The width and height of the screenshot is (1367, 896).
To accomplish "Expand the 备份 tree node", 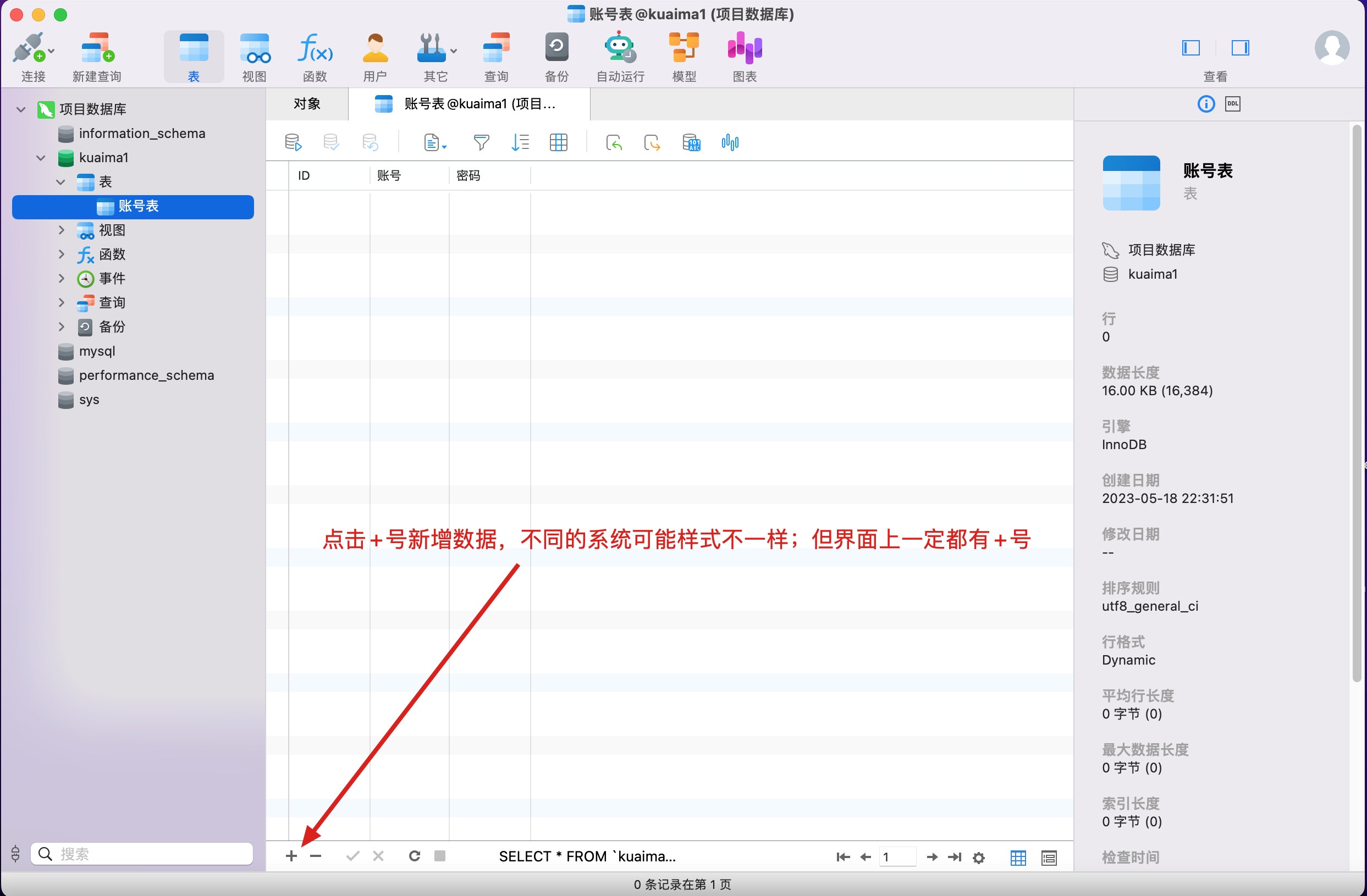I will click(61, 326).
